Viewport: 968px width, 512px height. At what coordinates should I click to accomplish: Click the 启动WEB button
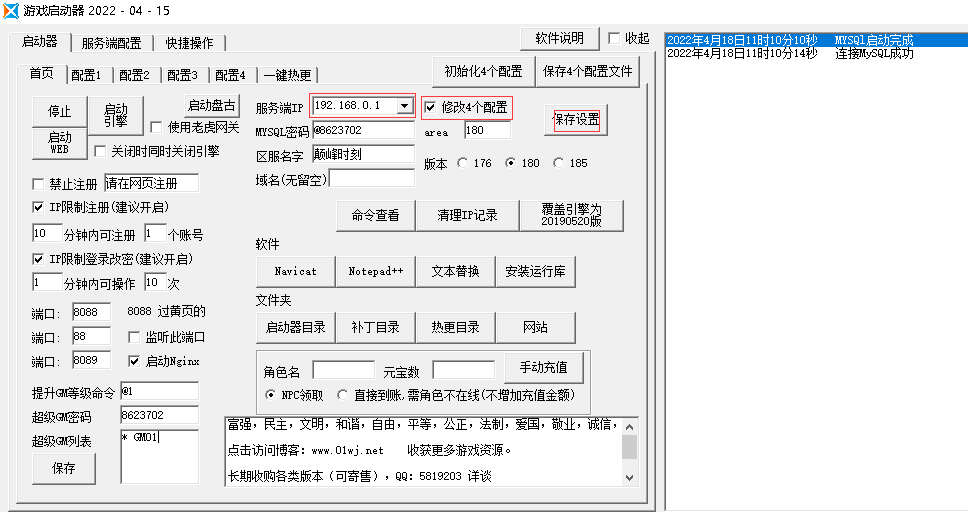point(59,143)
